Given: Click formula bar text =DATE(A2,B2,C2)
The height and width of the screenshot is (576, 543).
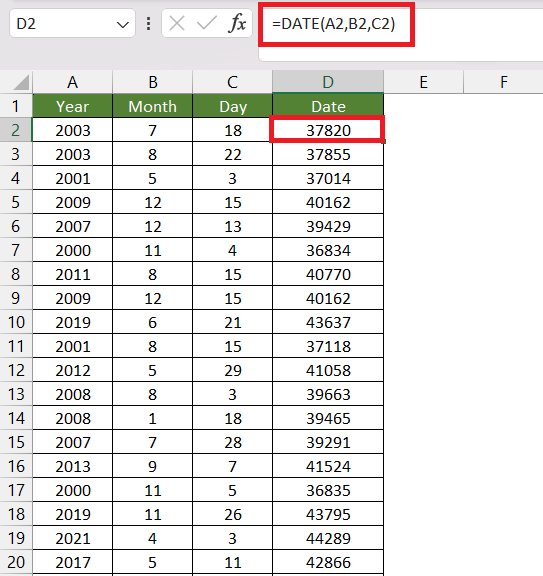Looking at the screenshot, I should 334,24.
